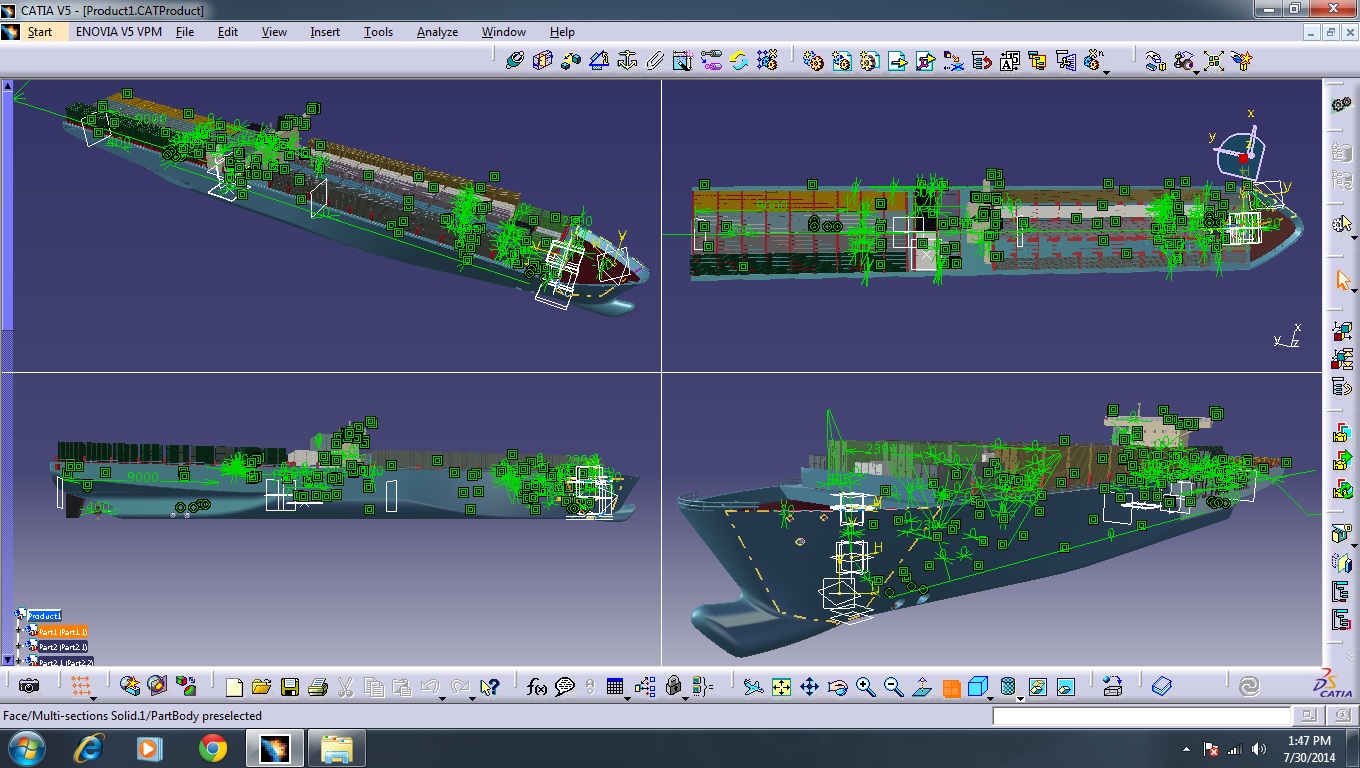The height and width of the screenshot is (768, 1360).
Task: Activate the Pan view tool
Action: [x=809, y=687]
